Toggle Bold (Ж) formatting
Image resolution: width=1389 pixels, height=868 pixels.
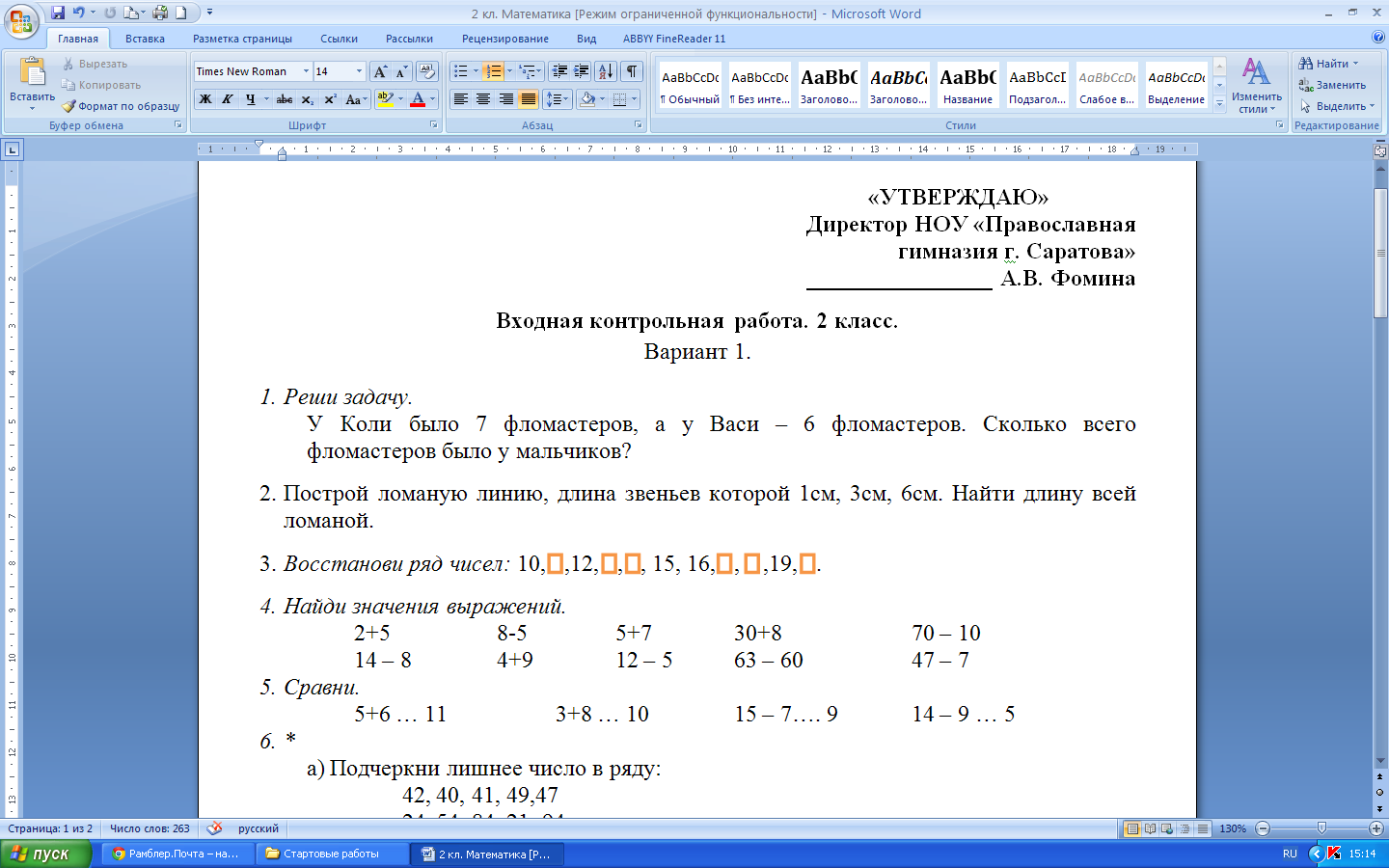tap(205, 99)
